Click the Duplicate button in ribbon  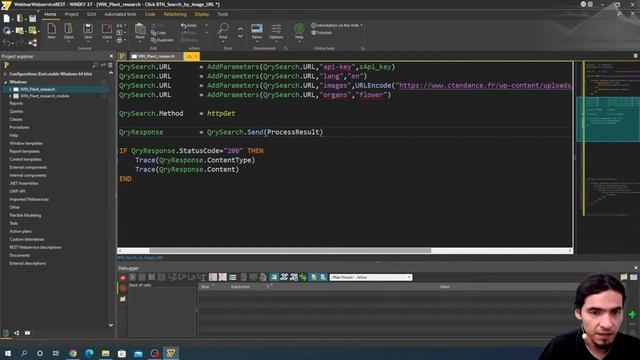[162, 40]
